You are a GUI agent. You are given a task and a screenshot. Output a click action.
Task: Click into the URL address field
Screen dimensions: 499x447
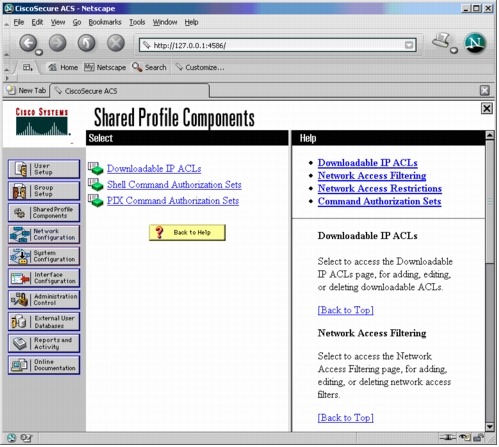point(273,45)
